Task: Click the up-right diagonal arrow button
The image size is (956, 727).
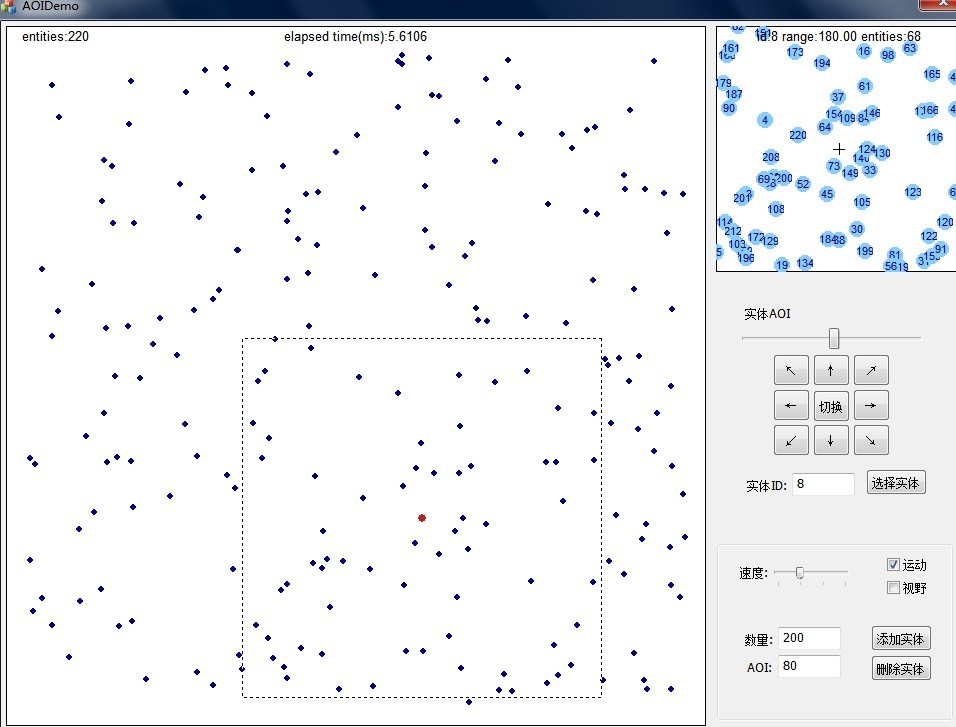Action: [x=871, y=371]
